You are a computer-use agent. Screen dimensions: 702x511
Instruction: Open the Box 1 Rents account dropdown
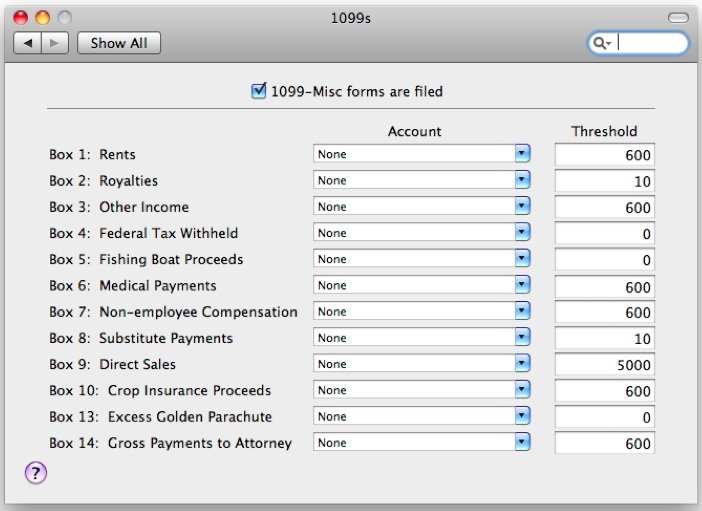coord(422,154)
